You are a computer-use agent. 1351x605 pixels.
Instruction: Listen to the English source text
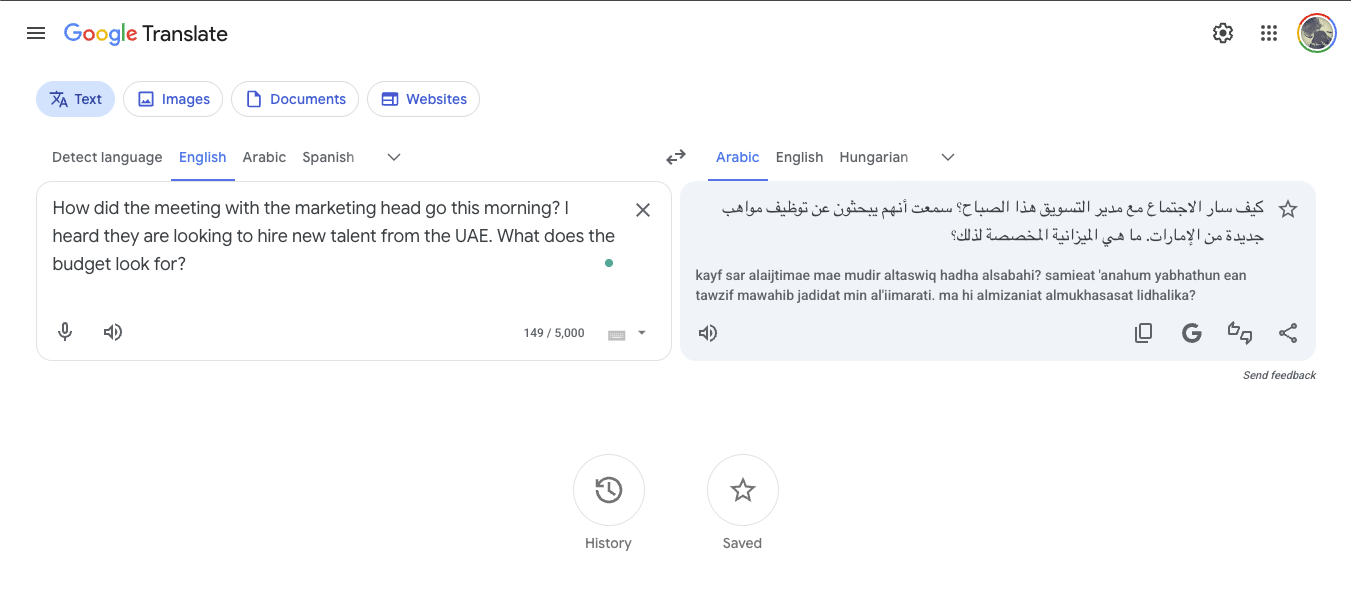click(112, 331)
